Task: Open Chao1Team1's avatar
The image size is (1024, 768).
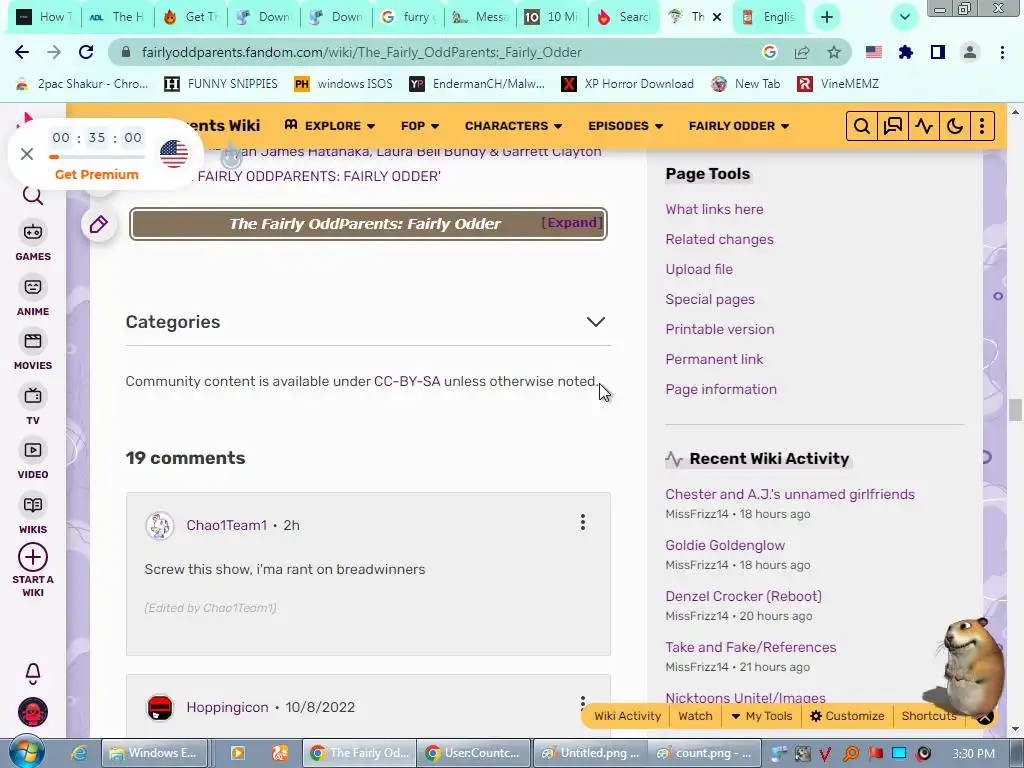Action: pyautogui.click(x=159, y=526)
